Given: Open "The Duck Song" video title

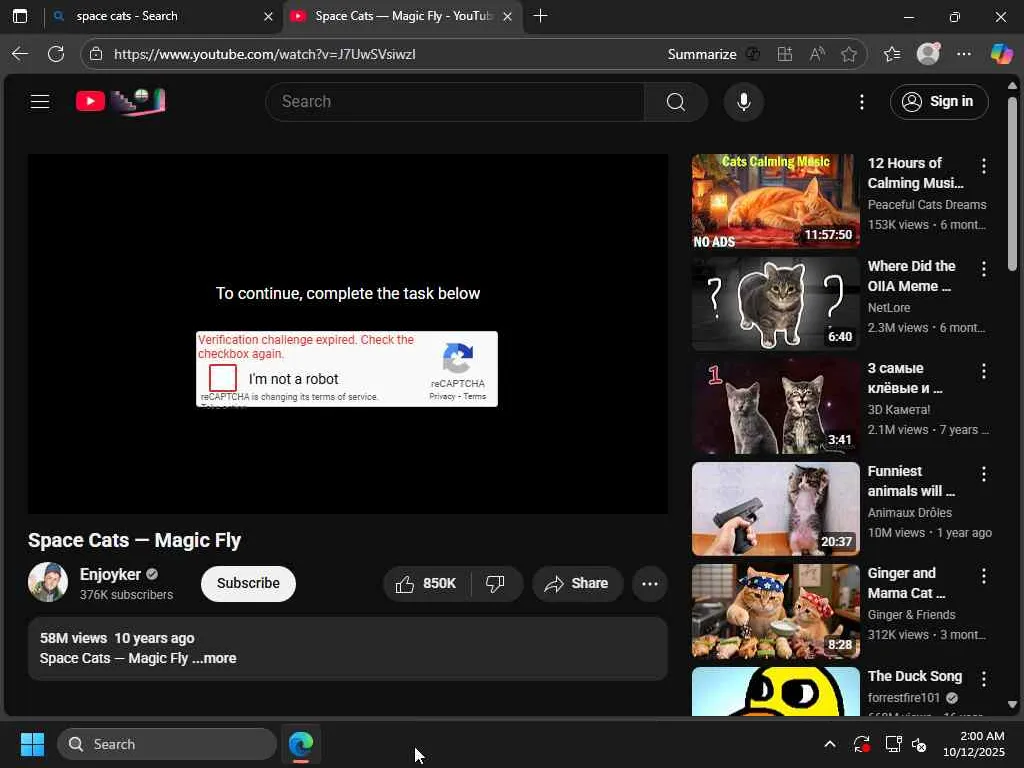Looking at the screenshot, I should (x=914, y=677).
